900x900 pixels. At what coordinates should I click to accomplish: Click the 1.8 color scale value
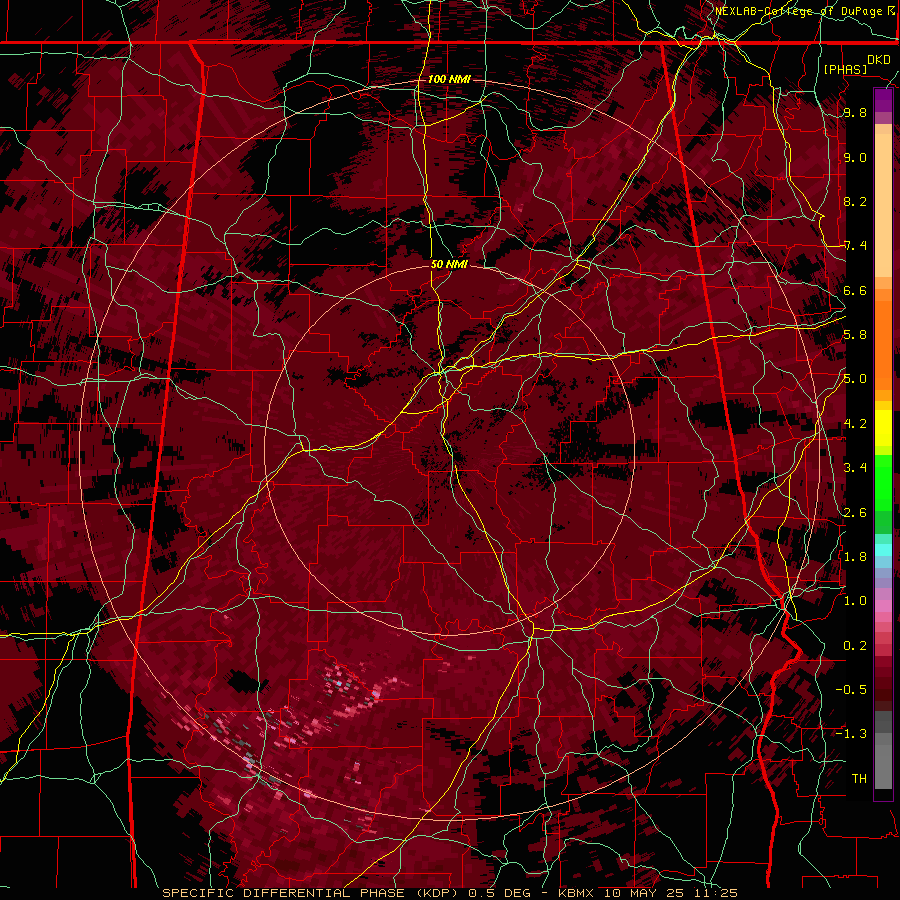tap(855, 557)
